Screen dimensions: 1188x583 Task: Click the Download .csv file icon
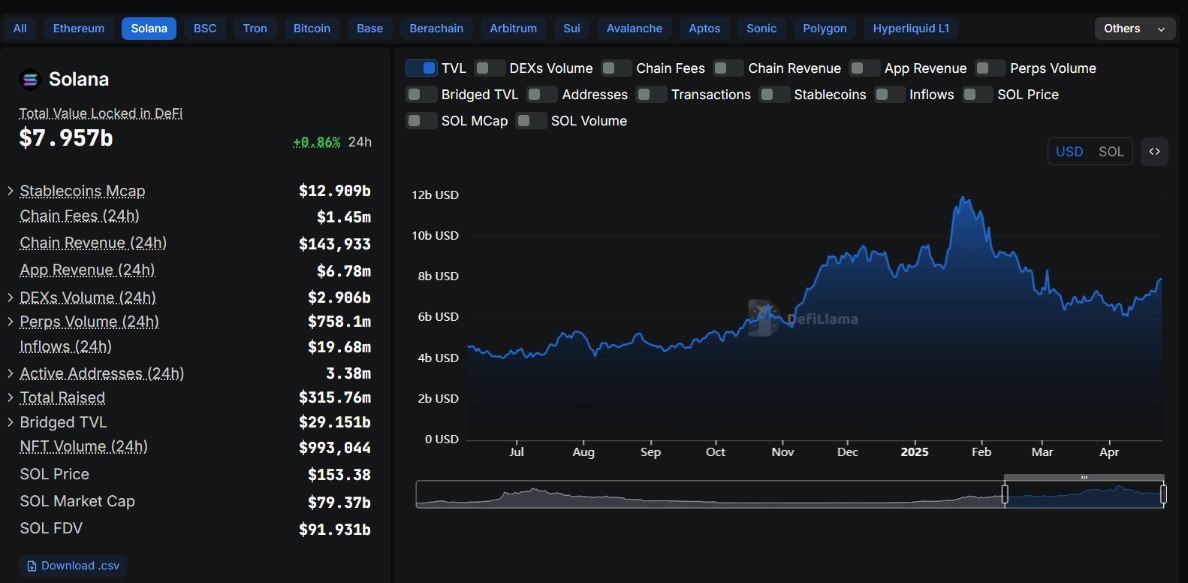coord(31,566)
